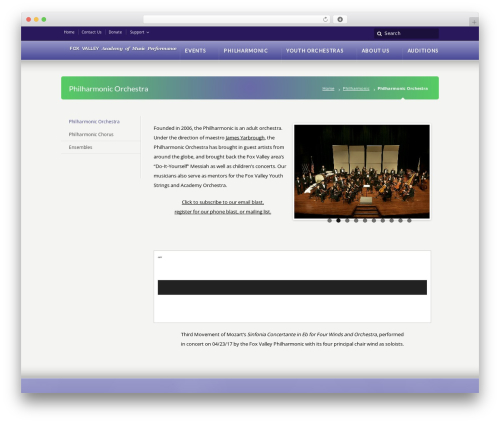Go to Contact Us page
Viewport: 500px width, 423px height.
tap(91, 32)
